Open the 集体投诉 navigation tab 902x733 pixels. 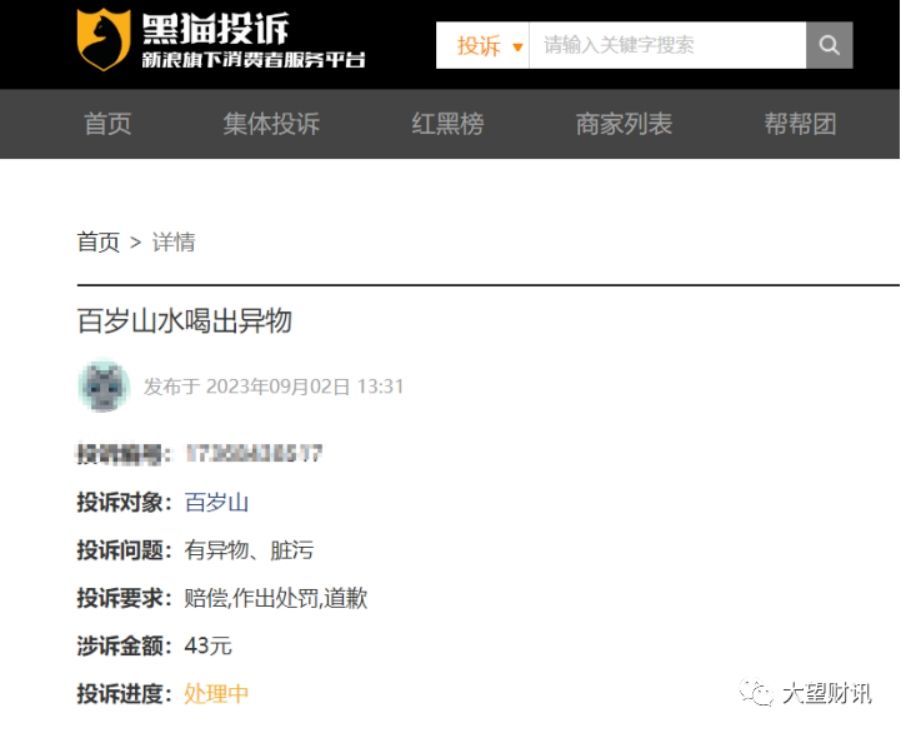tap(271, 124)
